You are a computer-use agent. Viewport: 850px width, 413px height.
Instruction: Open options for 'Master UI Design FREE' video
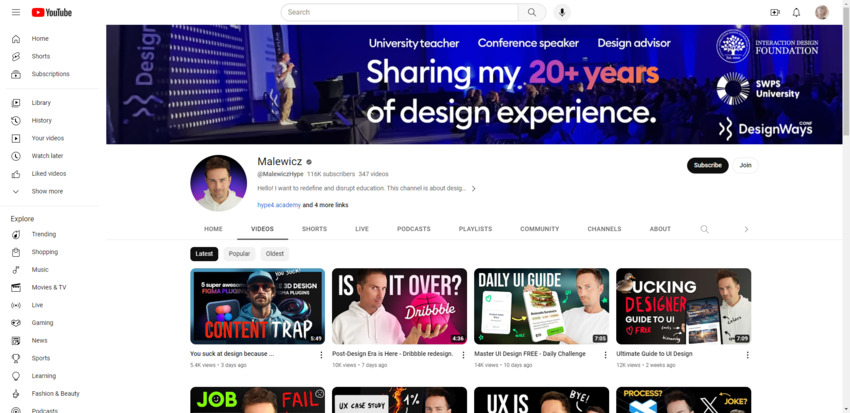tap(606, 355)
